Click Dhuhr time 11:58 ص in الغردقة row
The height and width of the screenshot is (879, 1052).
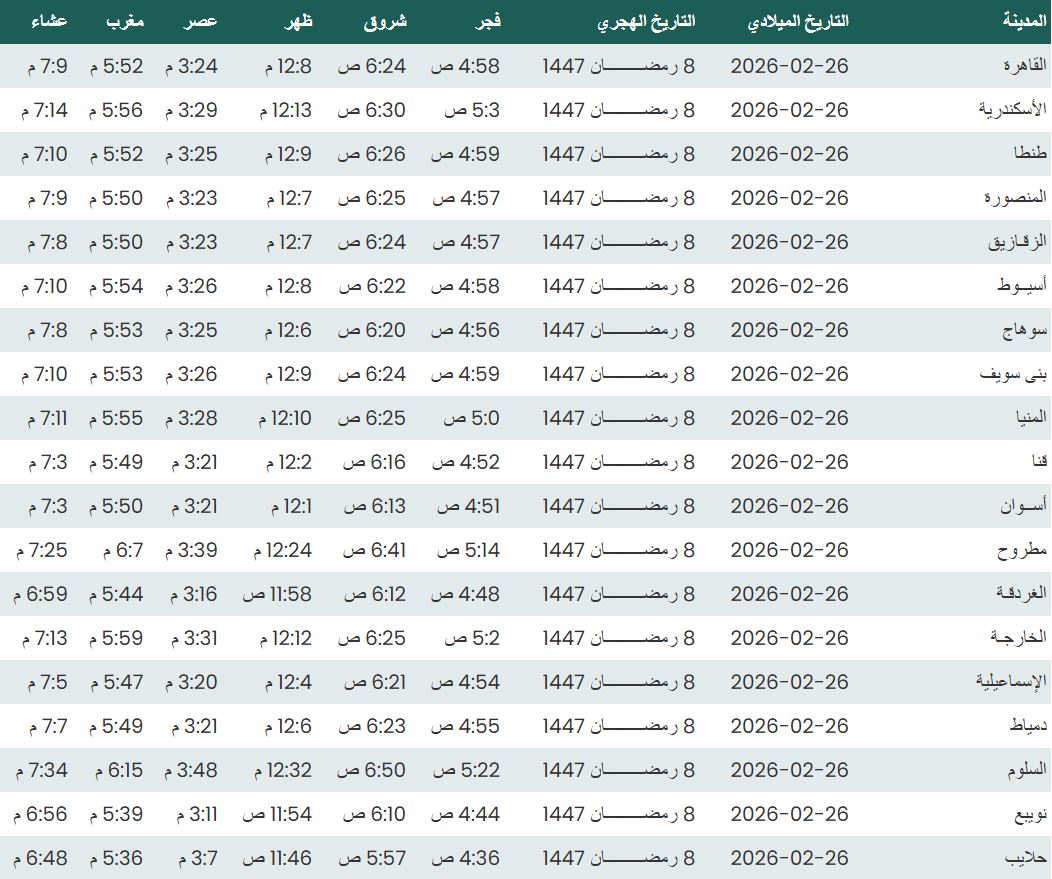click(277, 594)
